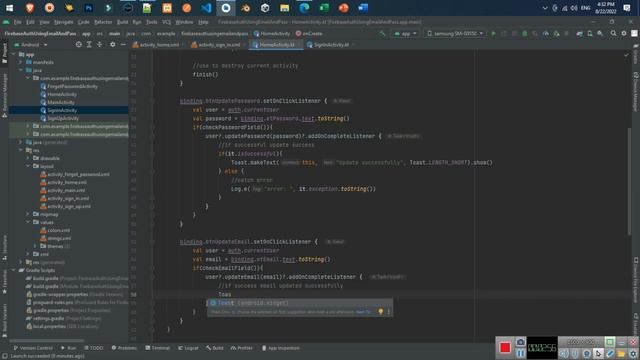Switch to activity_sign_in.xml tab
Viewport: 640px width, 360px height.
[219, 45]
